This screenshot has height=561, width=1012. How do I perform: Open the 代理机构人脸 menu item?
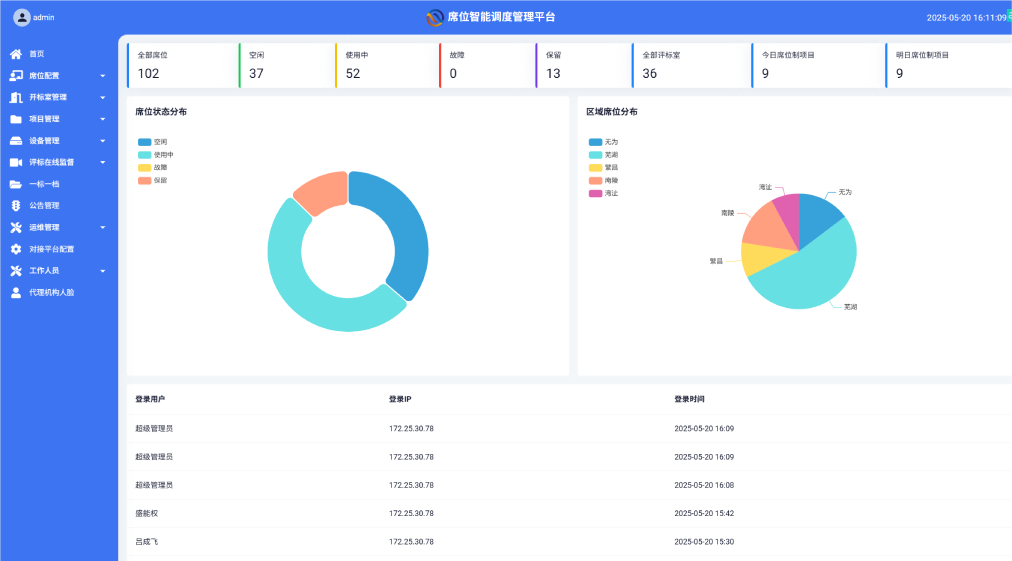(x=51, y=293)
